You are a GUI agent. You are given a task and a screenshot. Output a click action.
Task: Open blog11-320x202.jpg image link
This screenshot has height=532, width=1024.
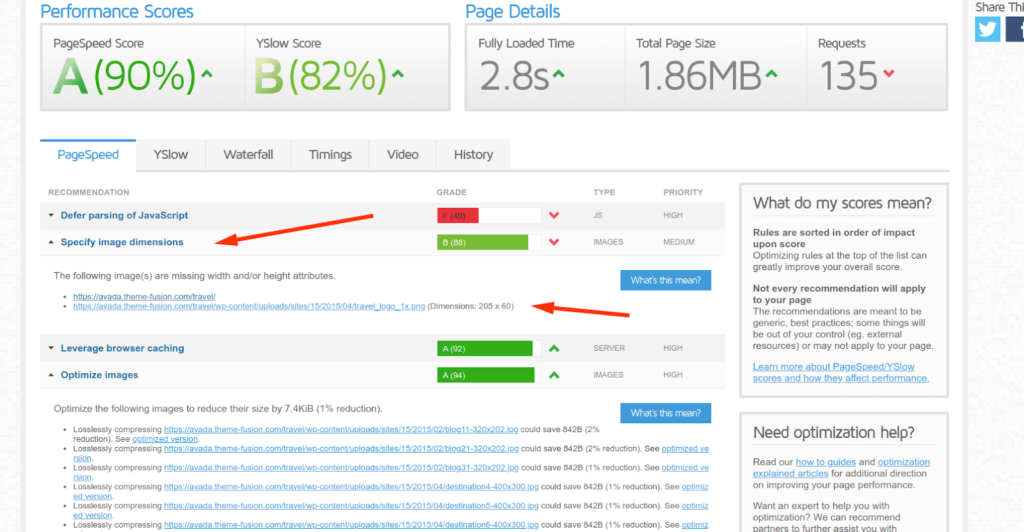pos(341,430)
